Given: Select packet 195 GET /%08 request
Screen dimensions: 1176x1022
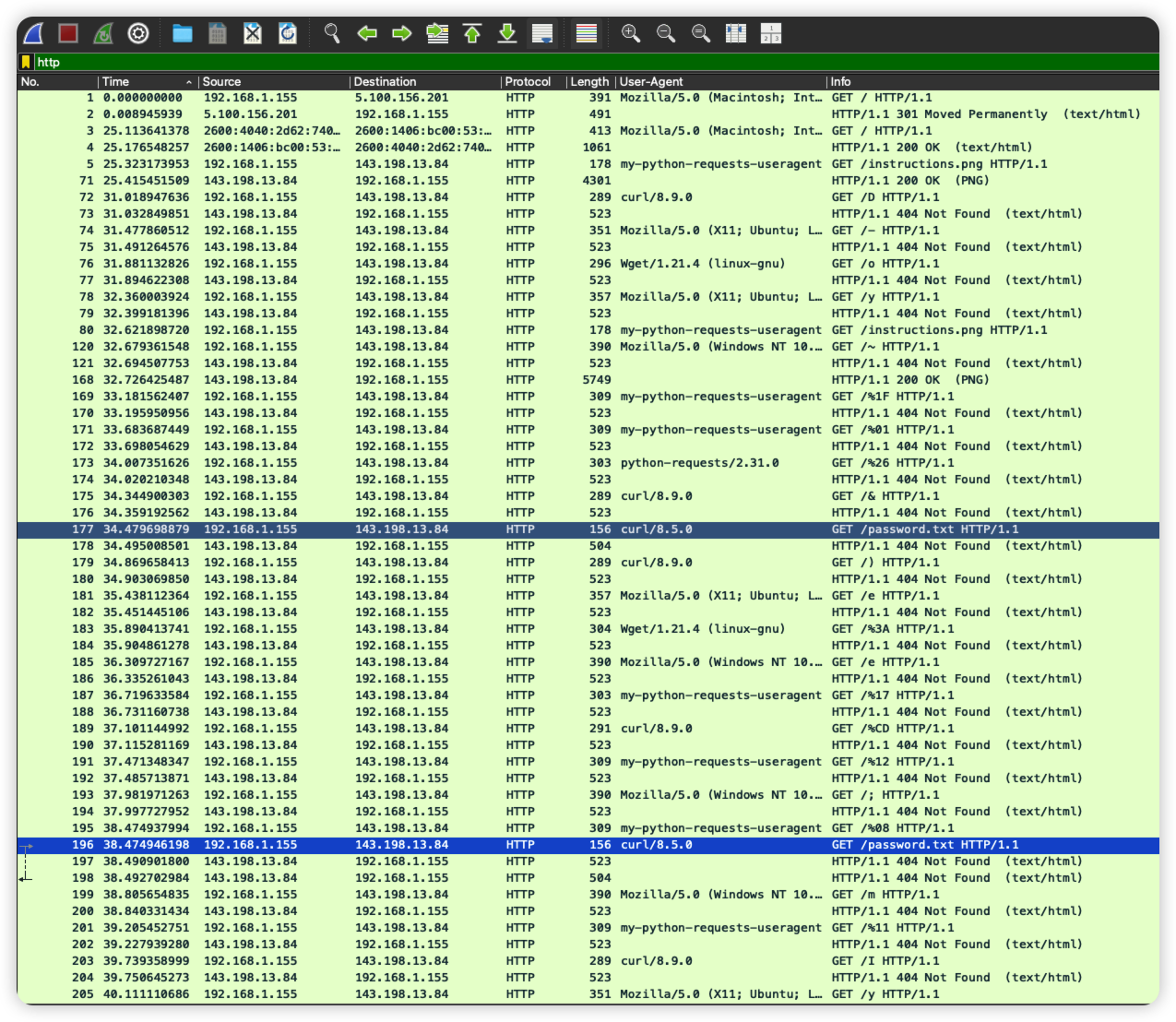Looking at the screenshot, I should point(588,828).
